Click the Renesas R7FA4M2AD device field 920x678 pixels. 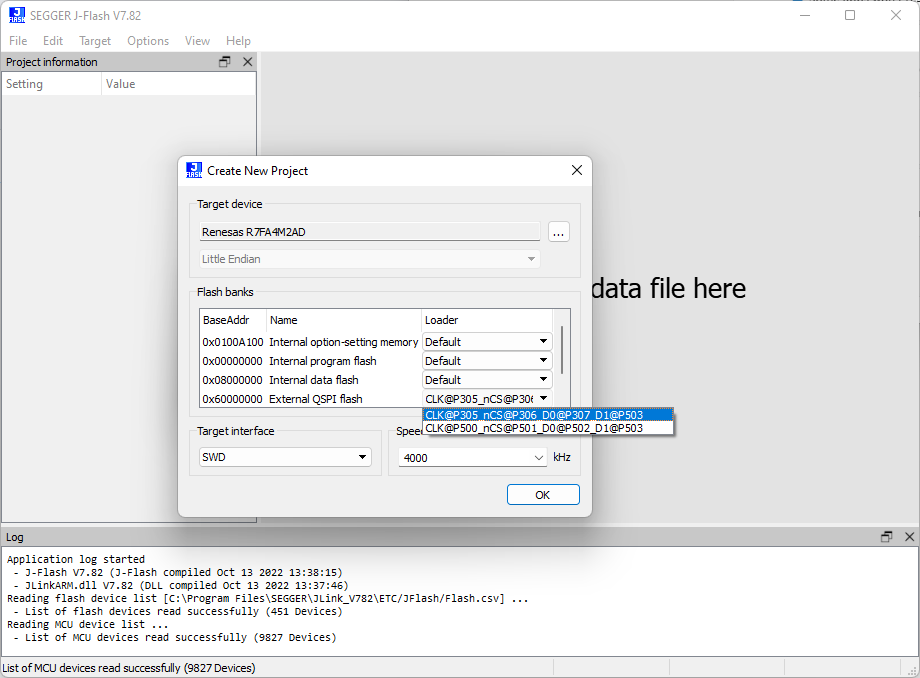click(x=370, y=232)
